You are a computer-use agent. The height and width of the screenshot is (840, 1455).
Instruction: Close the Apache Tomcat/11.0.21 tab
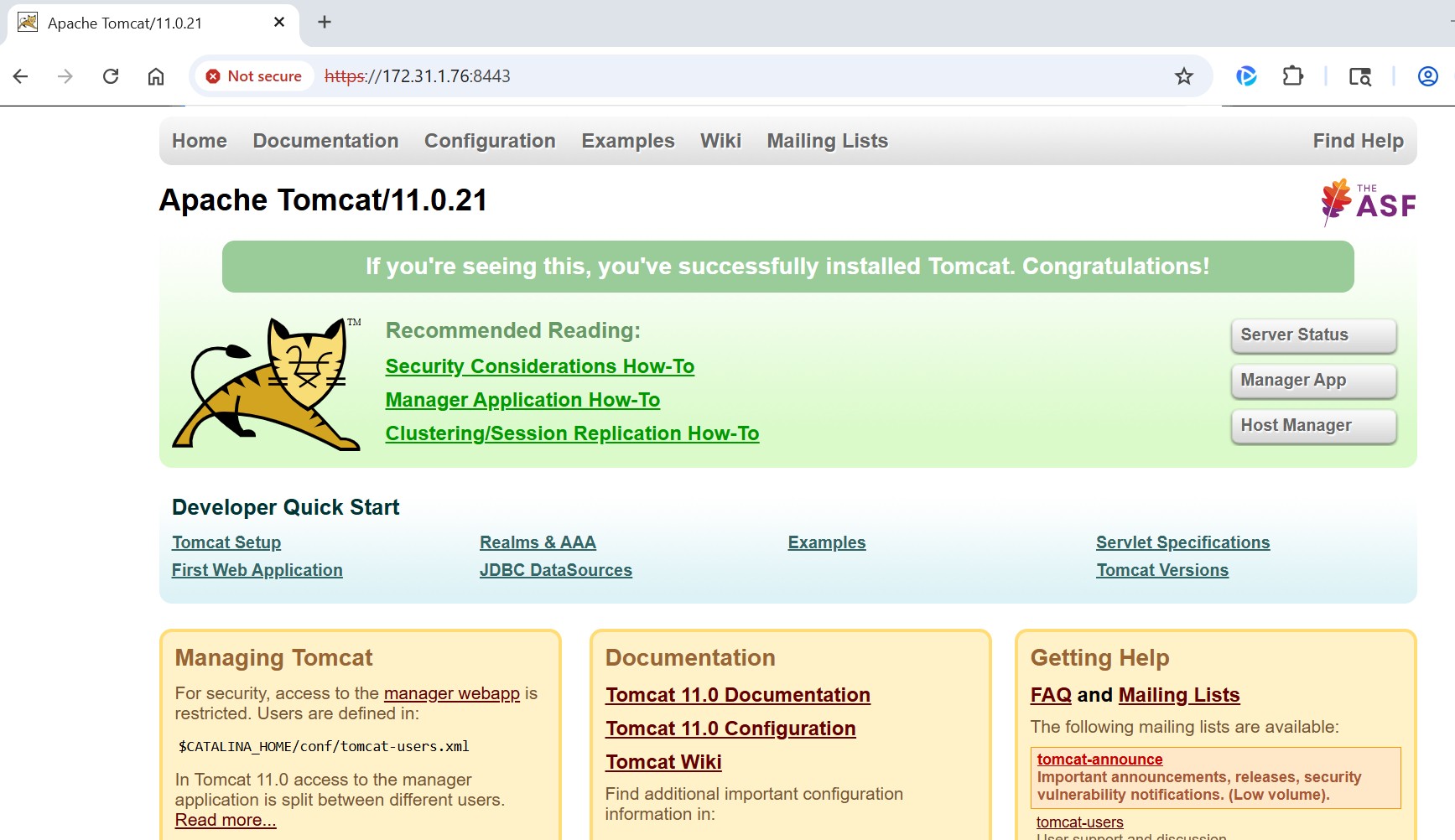279,23
